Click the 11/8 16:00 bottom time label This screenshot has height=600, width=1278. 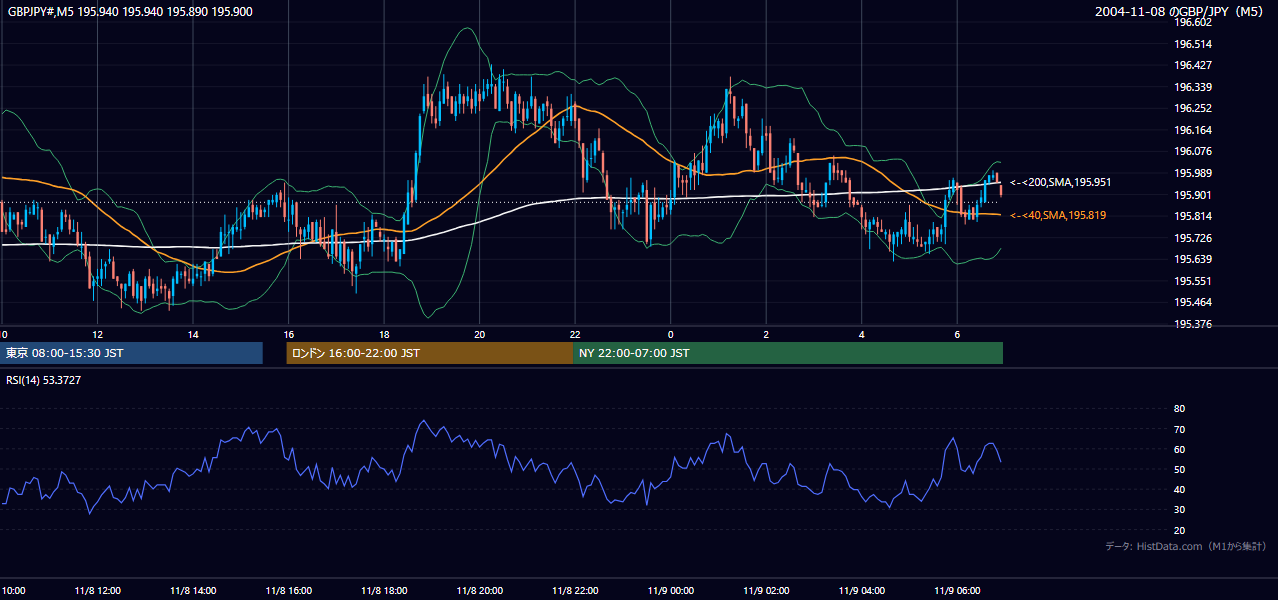click(x=288, y=591)
